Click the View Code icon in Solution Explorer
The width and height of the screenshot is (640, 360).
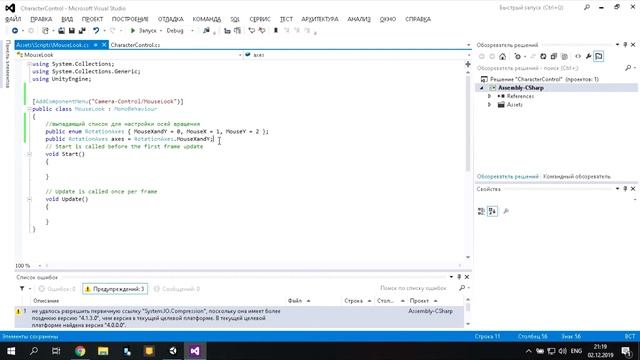pos(578,57)
